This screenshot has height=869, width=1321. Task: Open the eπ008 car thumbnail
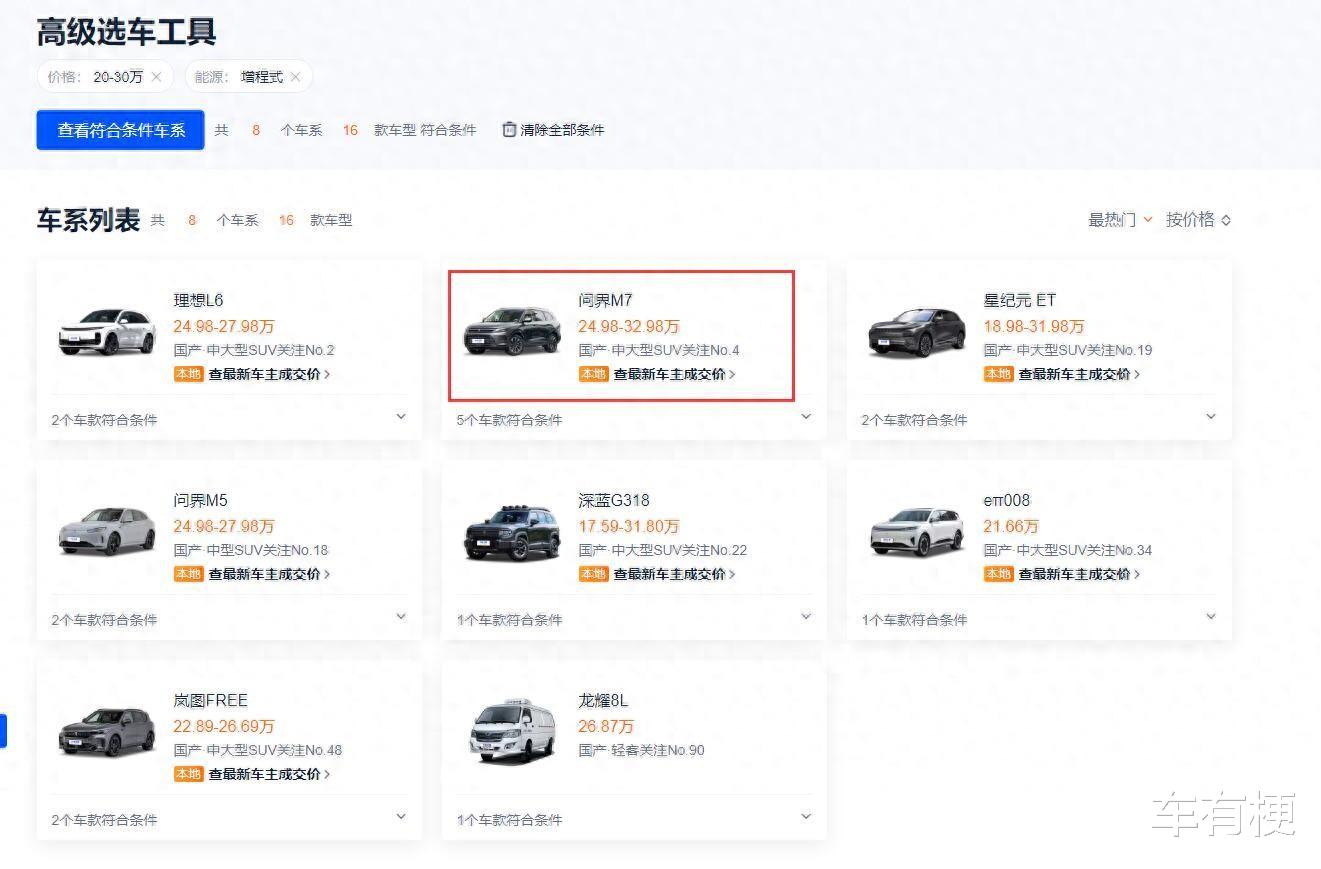pyautogui.click(x=917, y=531)
